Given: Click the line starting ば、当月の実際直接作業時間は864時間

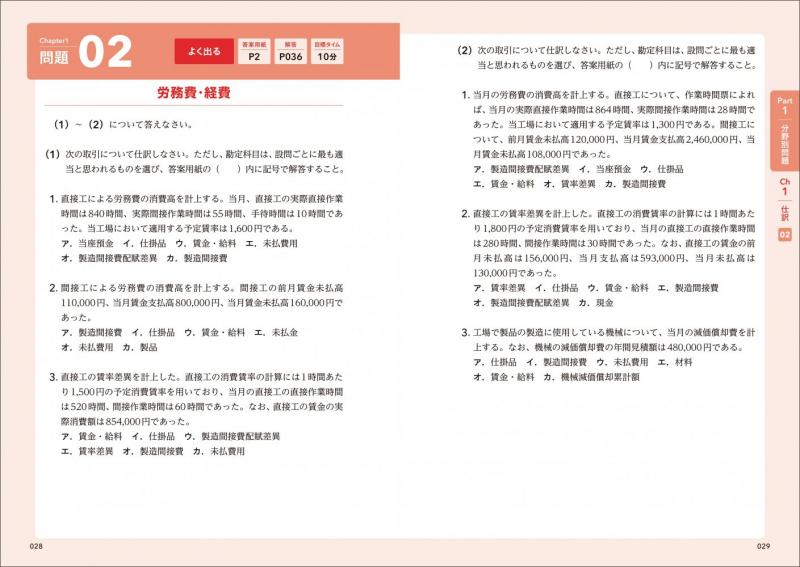Looking at the screenshot, I should click(x=614, y=109).
